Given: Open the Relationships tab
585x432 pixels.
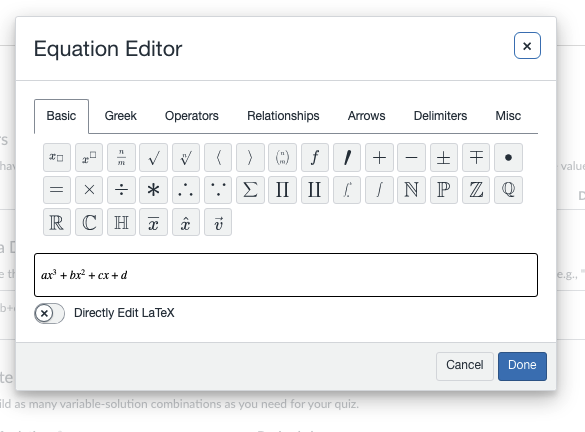Looking at the screenshot, I should 283,116.
